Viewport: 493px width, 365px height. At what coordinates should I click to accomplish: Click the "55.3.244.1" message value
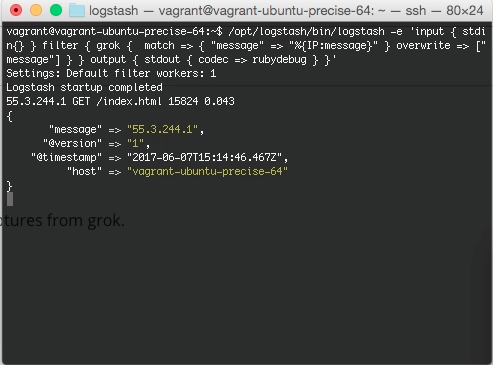(x=162, y=129)
